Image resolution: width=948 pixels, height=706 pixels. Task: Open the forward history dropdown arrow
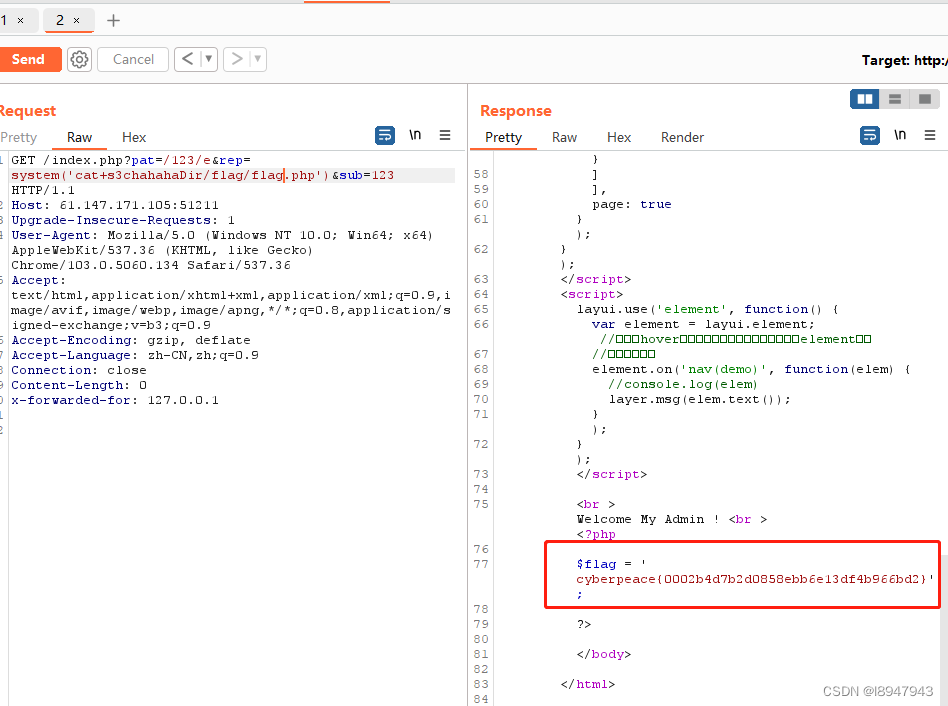pyautogui.click(x=258, y=59)
